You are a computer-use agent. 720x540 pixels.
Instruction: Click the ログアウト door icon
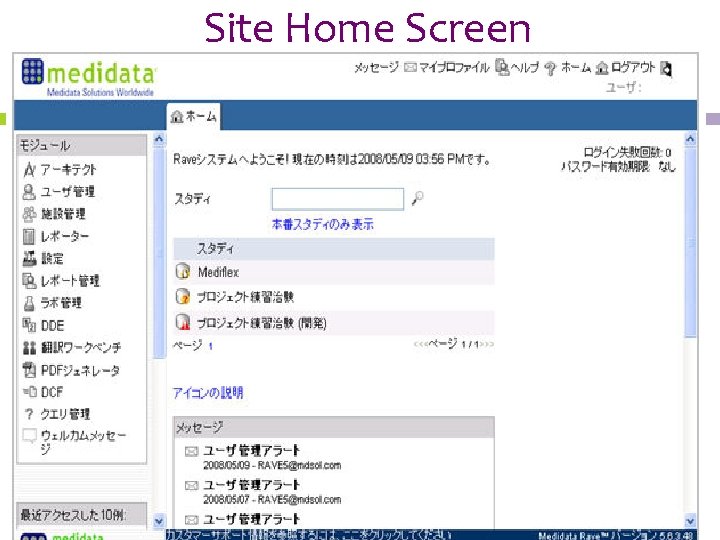coord(666,68)
